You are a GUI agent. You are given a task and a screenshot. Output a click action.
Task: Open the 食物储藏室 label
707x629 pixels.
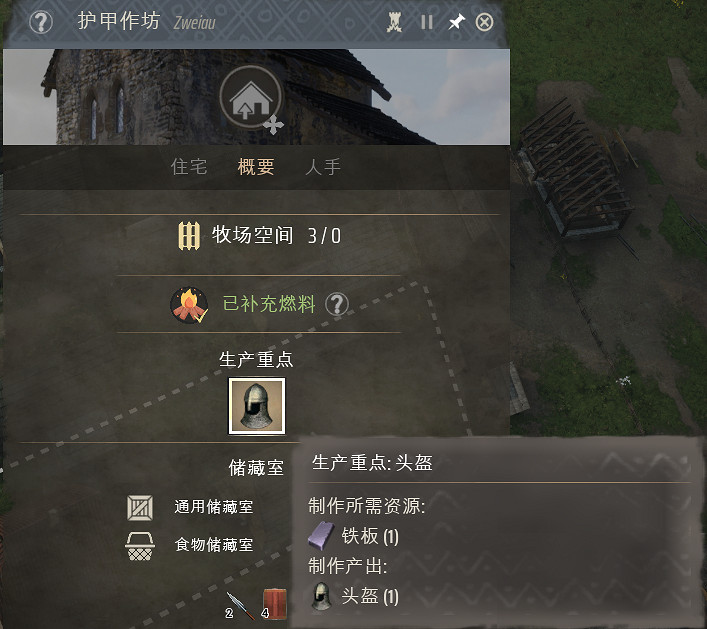214,545
